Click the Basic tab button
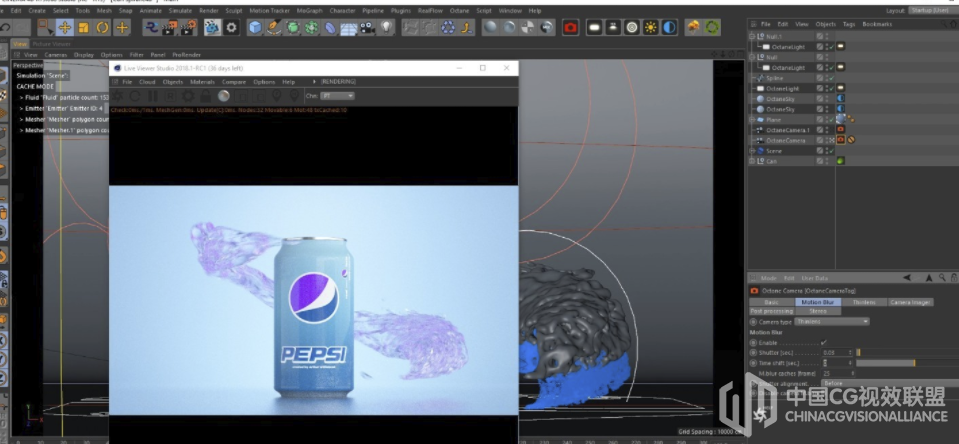This screenshot has height=444, width=959. coord(772,302)
